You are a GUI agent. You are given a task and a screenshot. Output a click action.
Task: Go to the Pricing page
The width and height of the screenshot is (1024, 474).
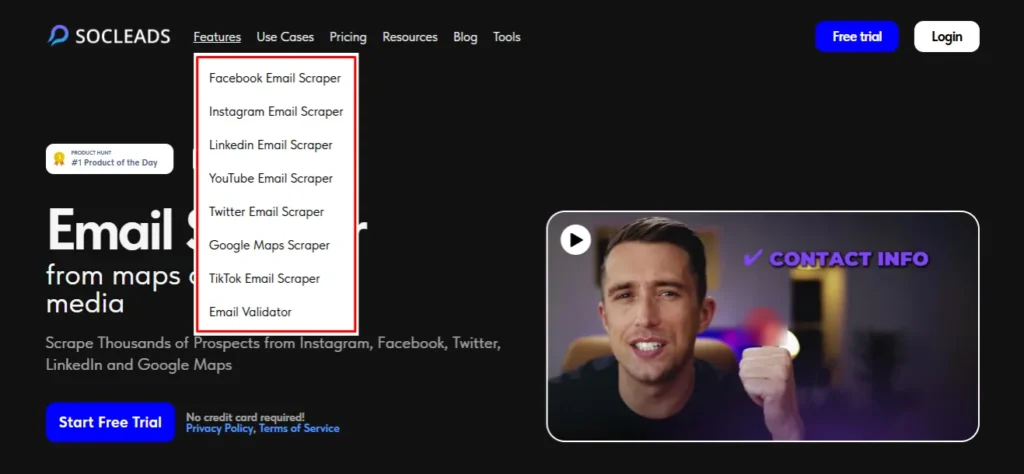(348, 37)
